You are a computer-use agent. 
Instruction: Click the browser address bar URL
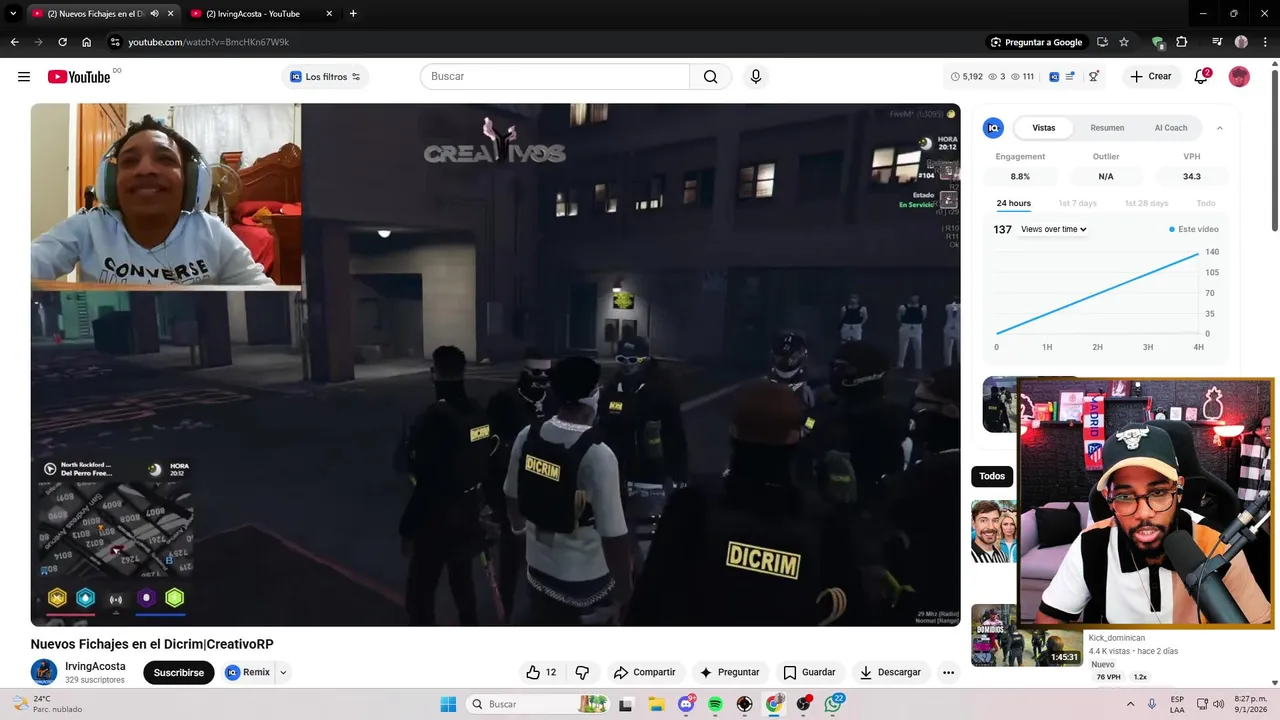tap(209, 42)
